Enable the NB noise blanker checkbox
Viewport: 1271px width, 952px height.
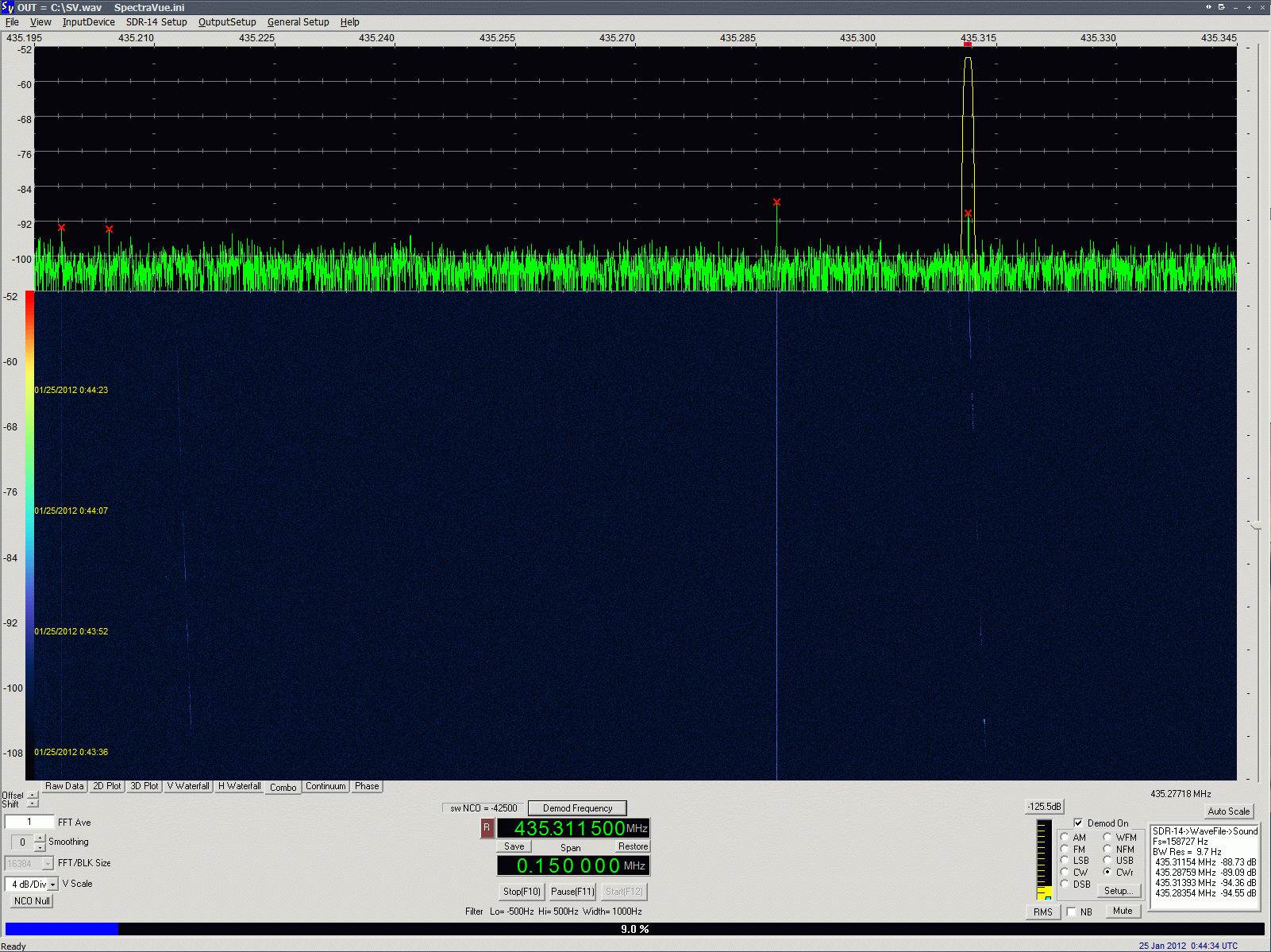click(1071, 912)
